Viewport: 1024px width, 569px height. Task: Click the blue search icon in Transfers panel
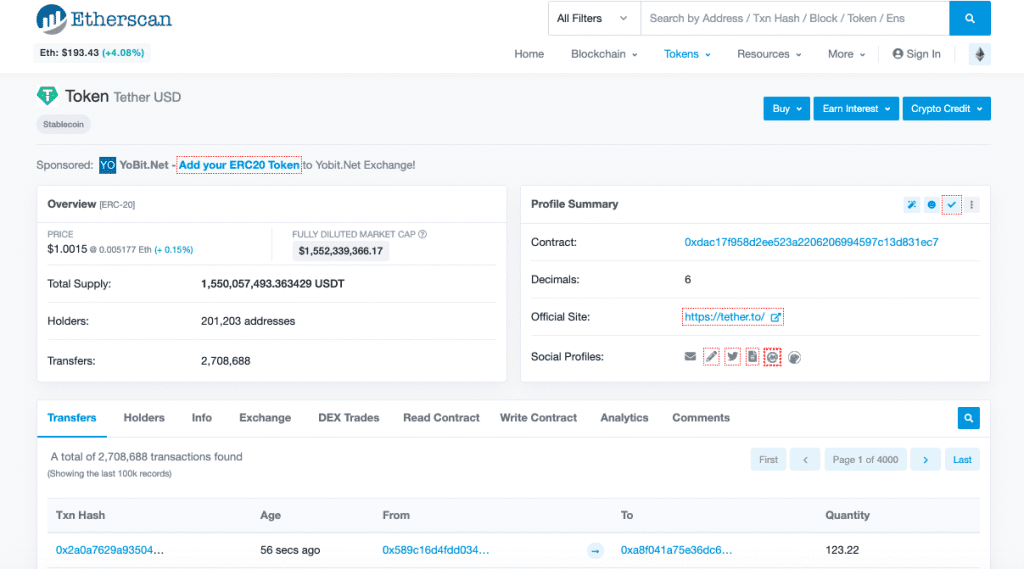coord(968,418)
